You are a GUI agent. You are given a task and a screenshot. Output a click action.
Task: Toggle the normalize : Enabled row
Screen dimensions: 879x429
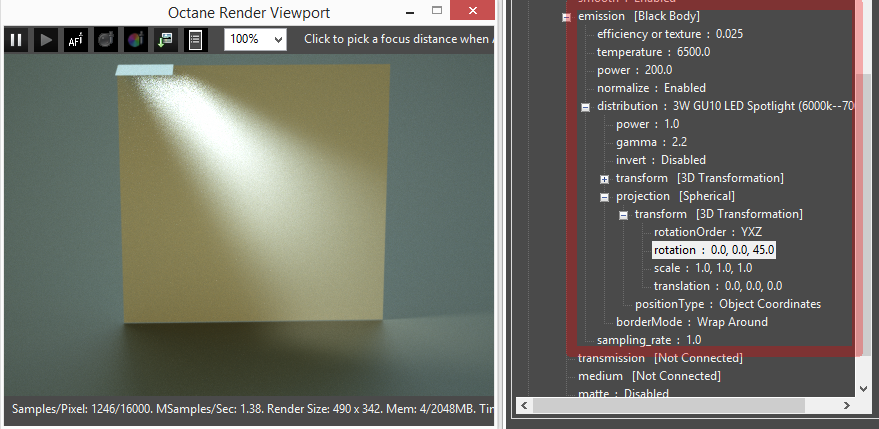[651, 88]
